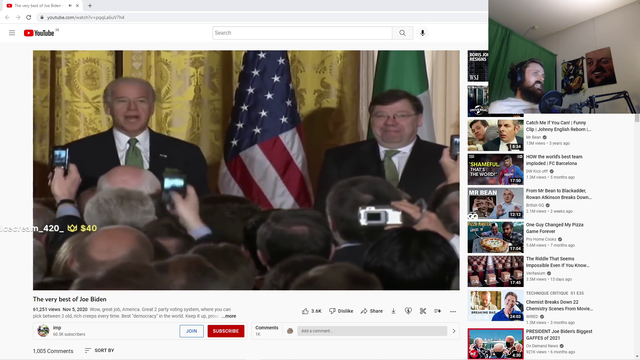Open the Breaking Bad WIRED thumbnail
Image resolution: width=640 pixels, height=360 pixels.
[x=496, y=305]
